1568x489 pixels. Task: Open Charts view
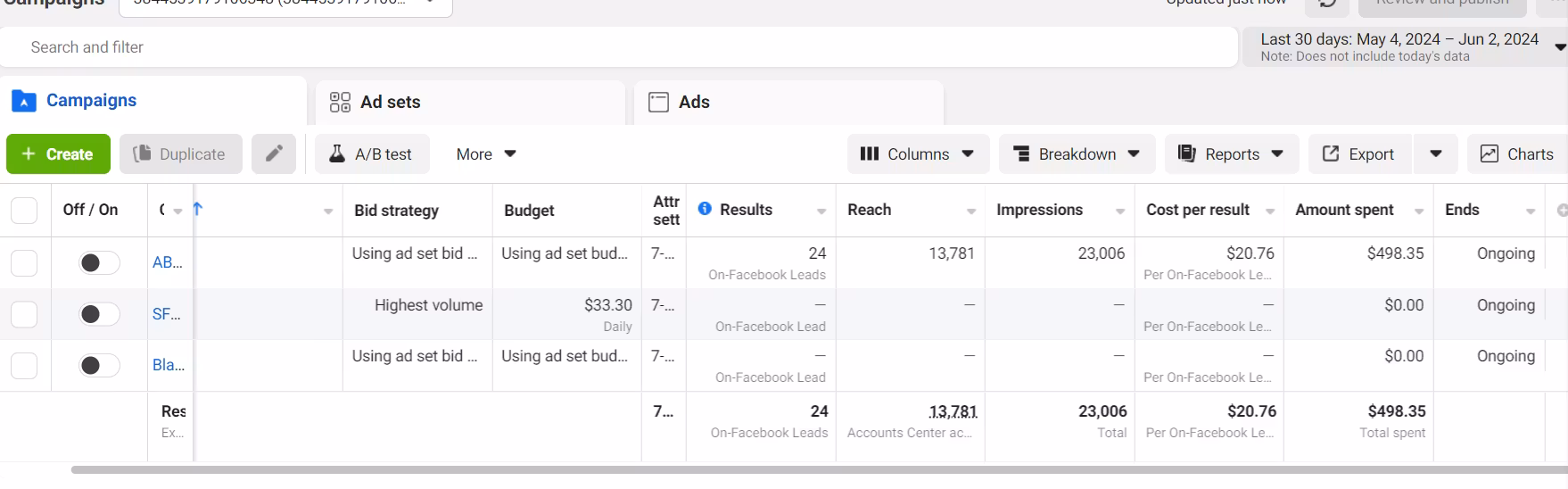(1516, 153)
